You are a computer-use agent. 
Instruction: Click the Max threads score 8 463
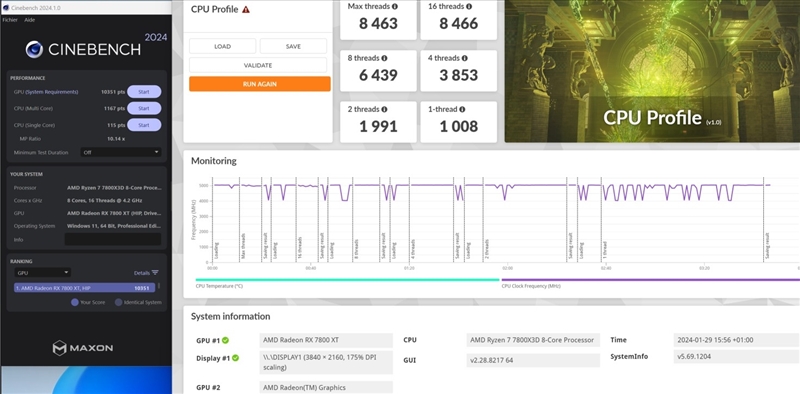(x=378, y=23)
